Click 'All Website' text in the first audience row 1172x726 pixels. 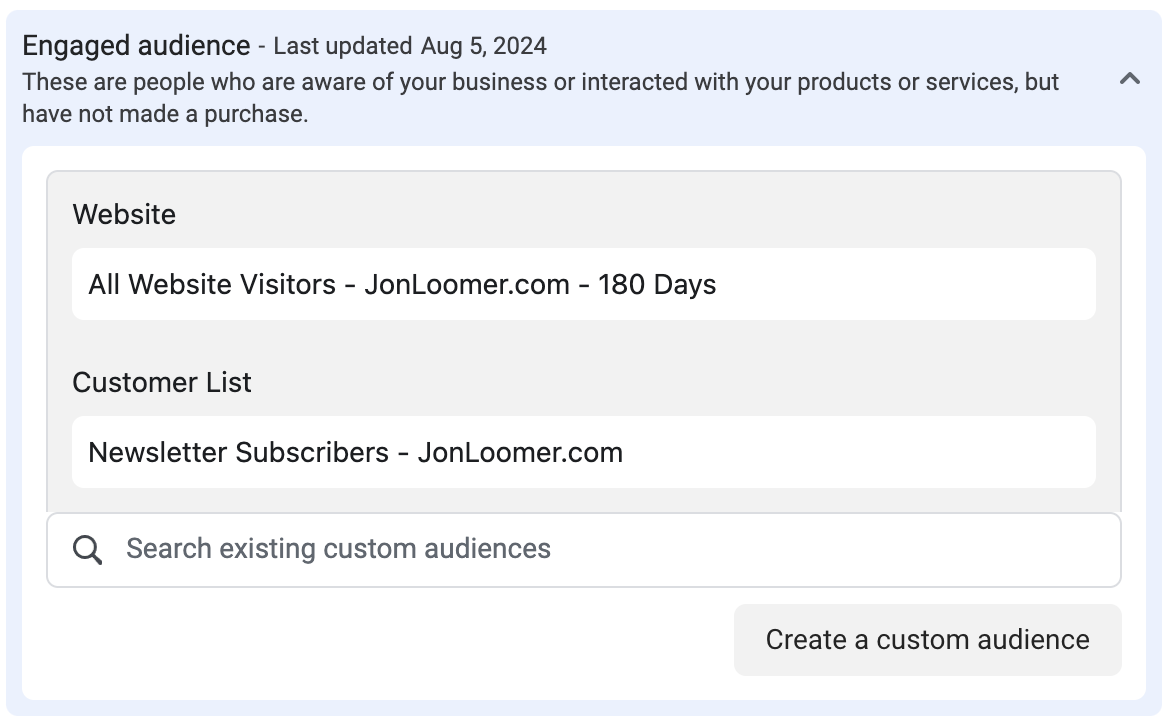pos(165,285)
